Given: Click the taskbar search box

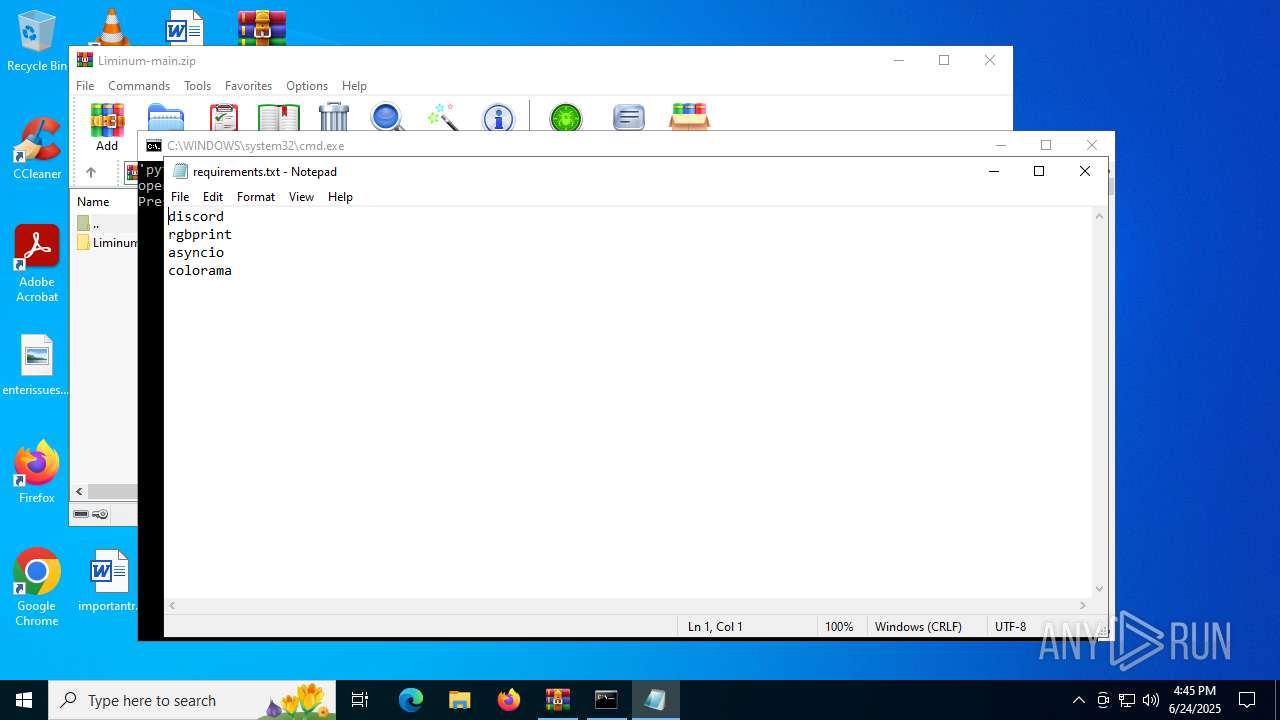Looking at the screenshot, I should click(192, 700).
